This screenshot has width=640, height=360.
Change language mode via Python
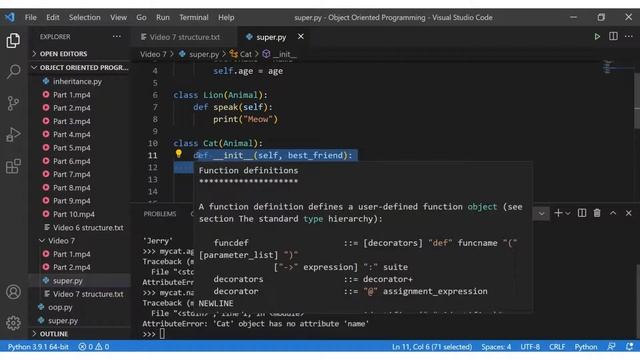click(586, 347)
